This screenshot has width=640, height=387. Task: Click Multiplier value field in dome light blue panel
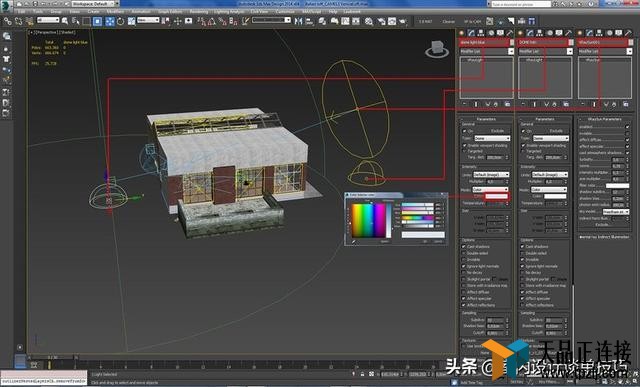(x=496, y=182)
